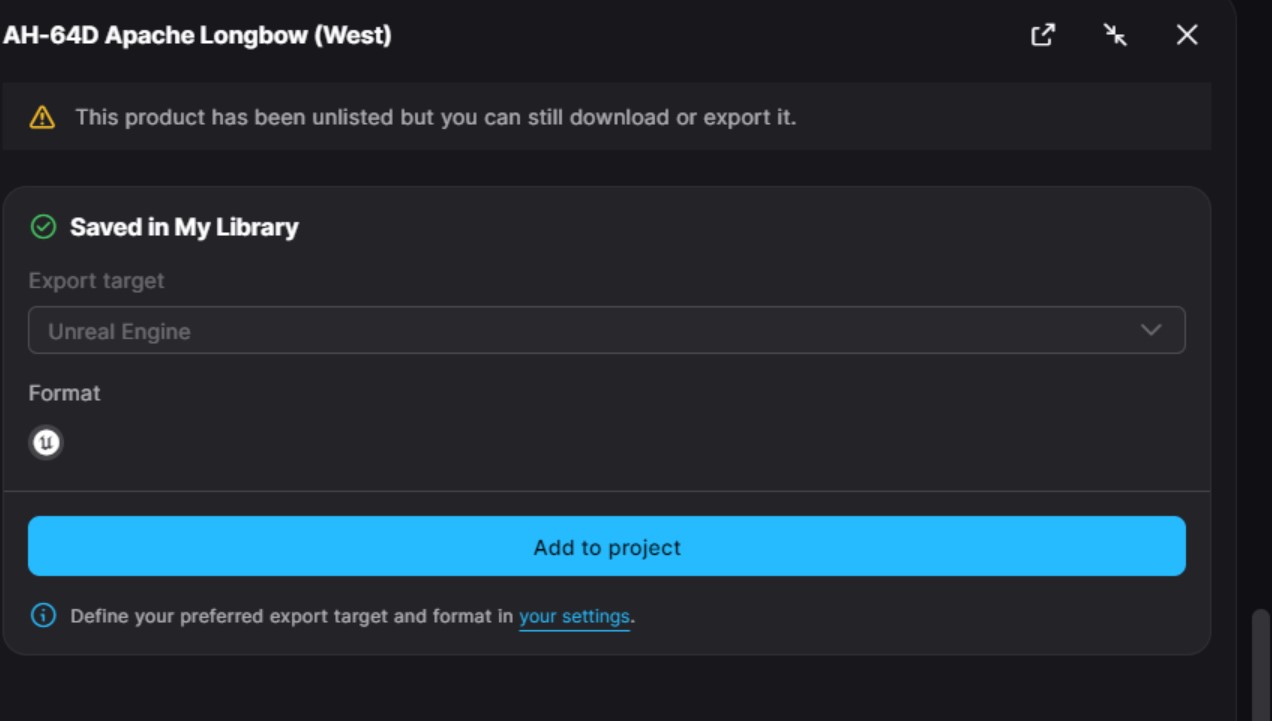Click the AH-64D Apache Longbow (West) title
The image size is (1272, 721).
point(197,35)
